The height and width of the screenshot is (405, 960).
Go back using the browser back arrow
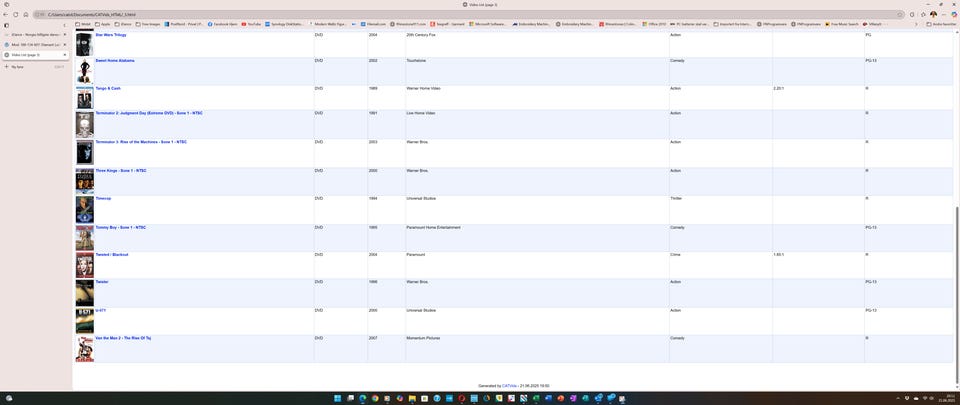click(x=6, y=14)
